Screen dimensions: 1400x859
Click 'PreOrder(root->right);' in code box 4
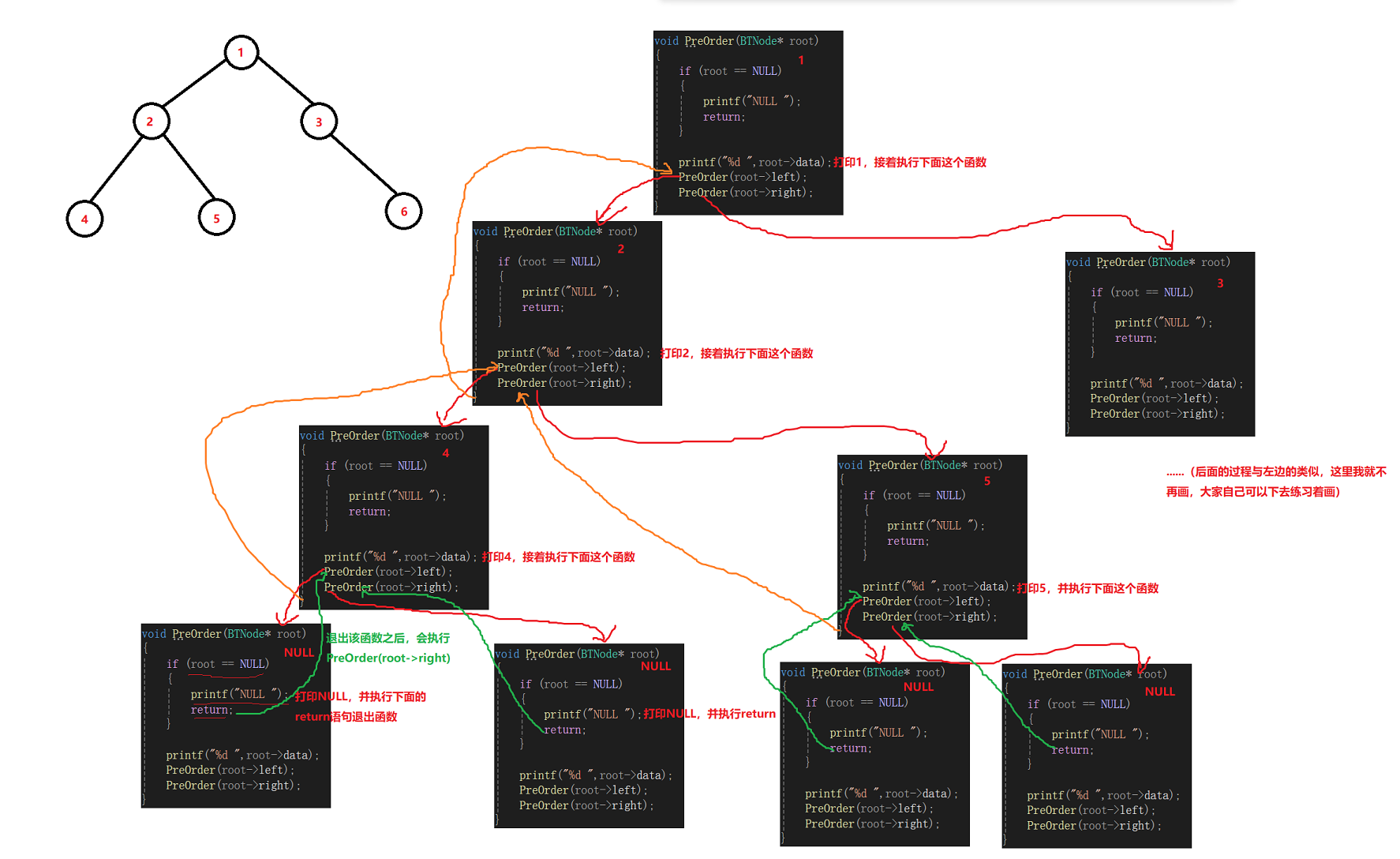391,587
